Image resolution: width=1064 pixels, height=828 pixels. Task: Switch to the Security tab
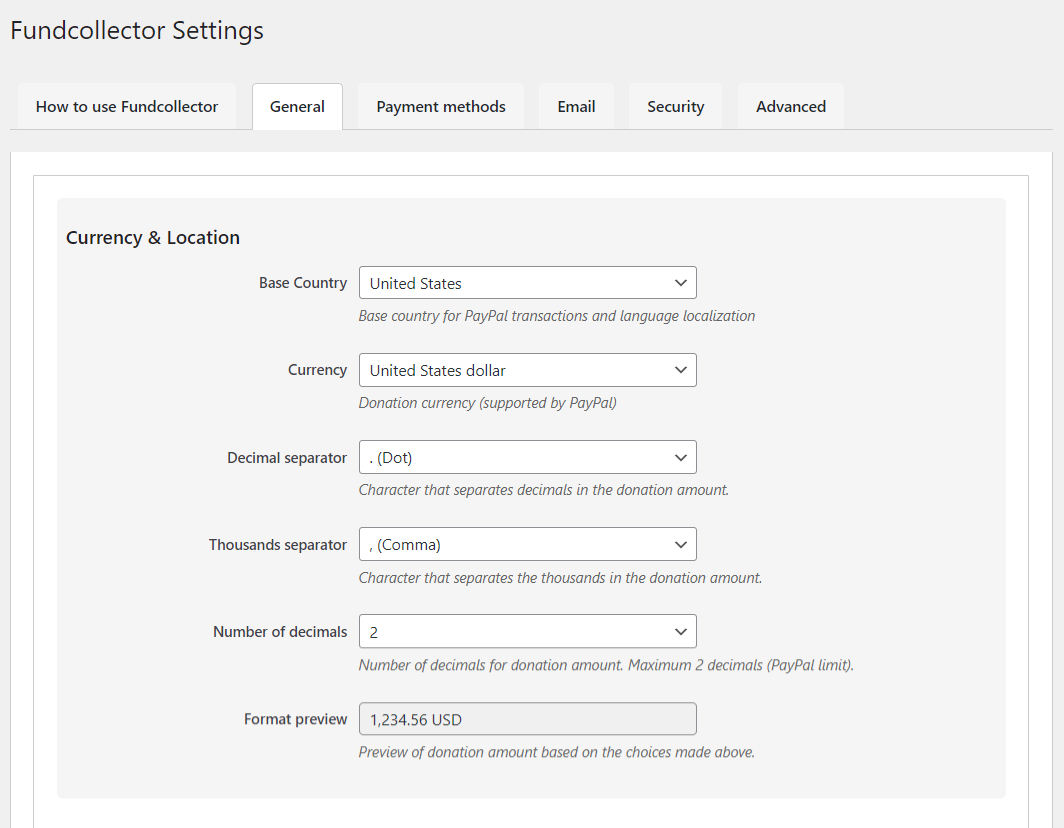click(x=675, y=106)
